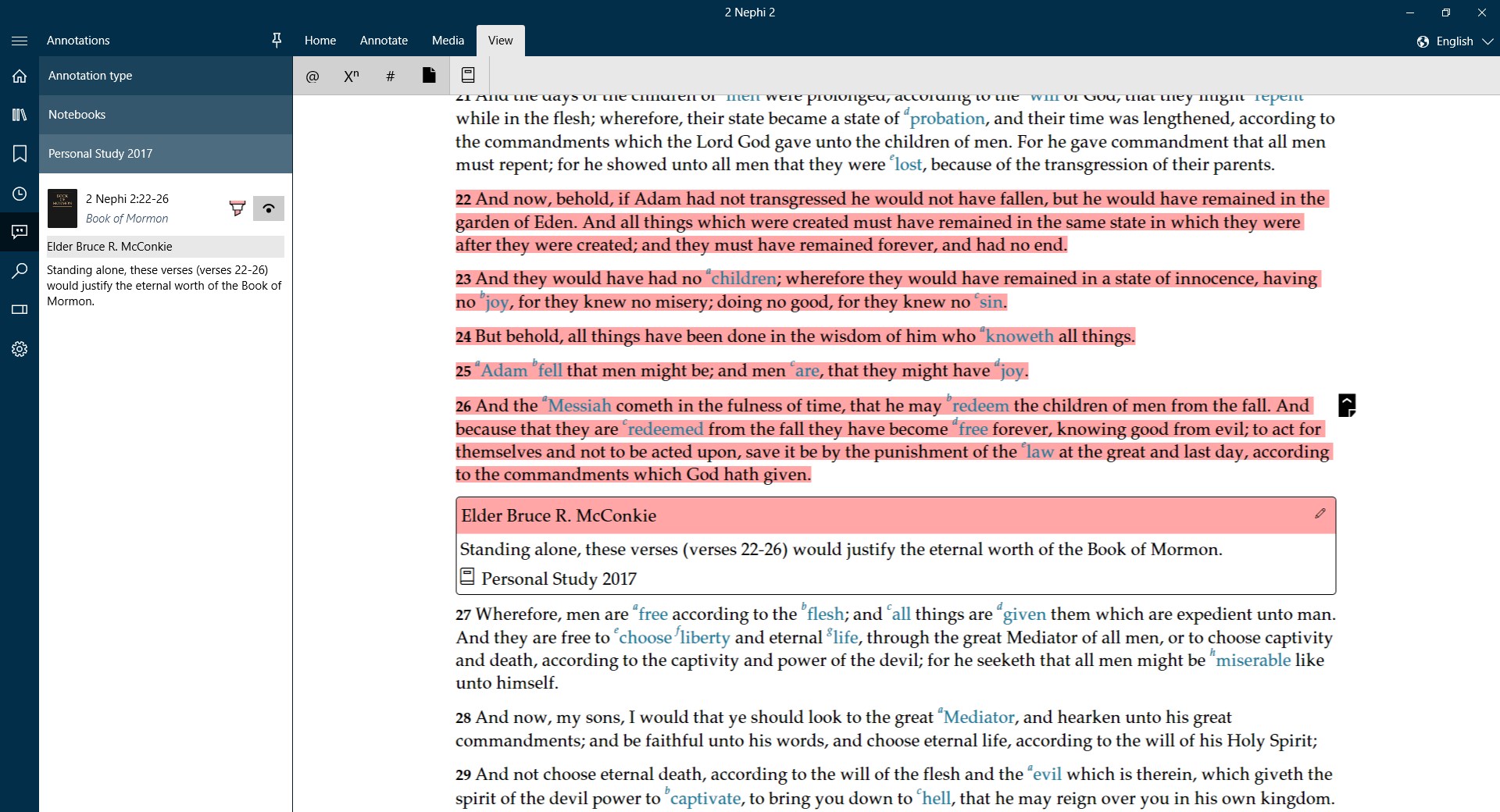This screenshot has height=812, width=1500.
Task: Click the Book of Mormon cover thumbnail
Action: (x=62, y=208)
